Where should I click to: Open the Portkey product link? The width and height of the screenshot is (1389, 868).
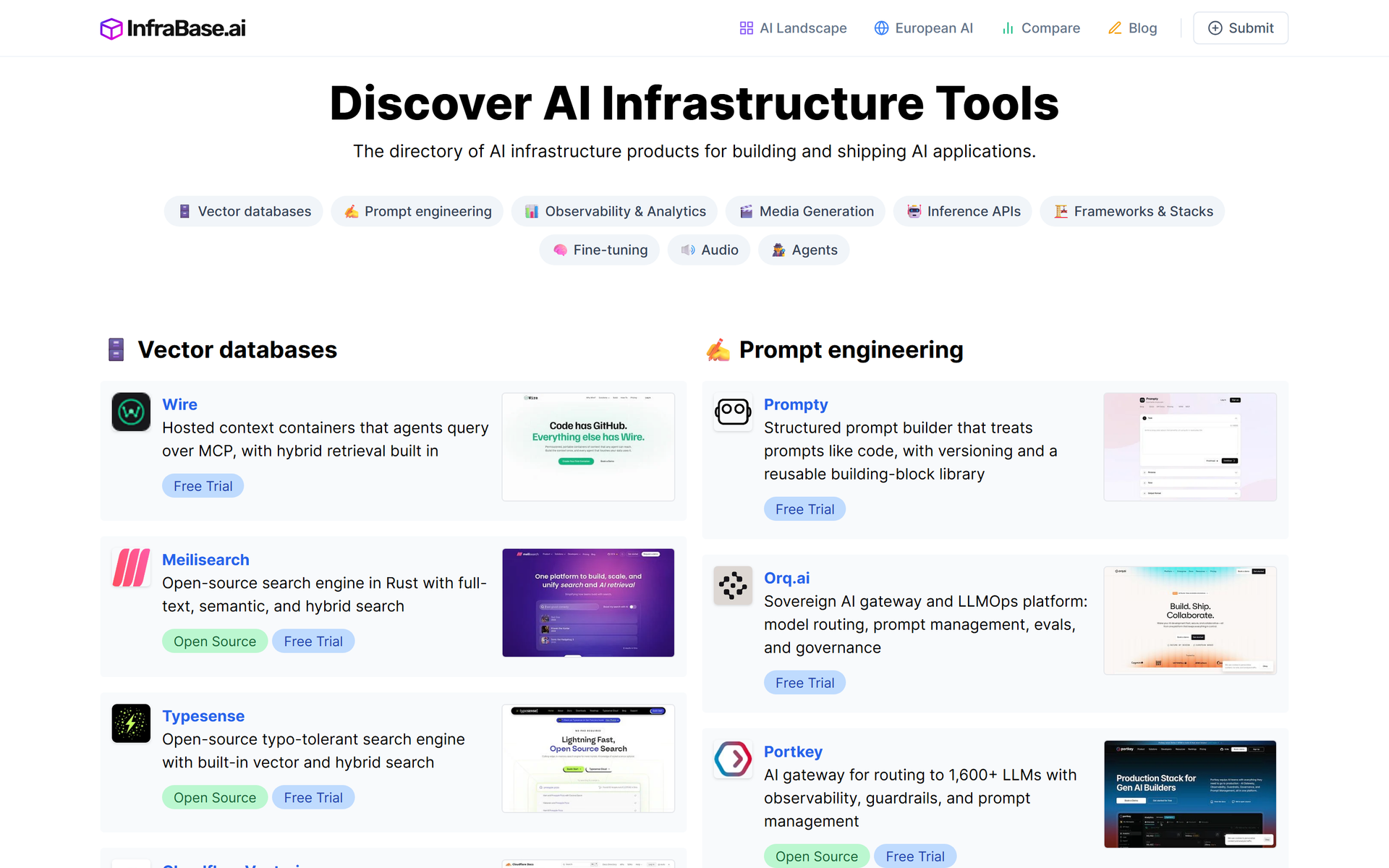793,752
